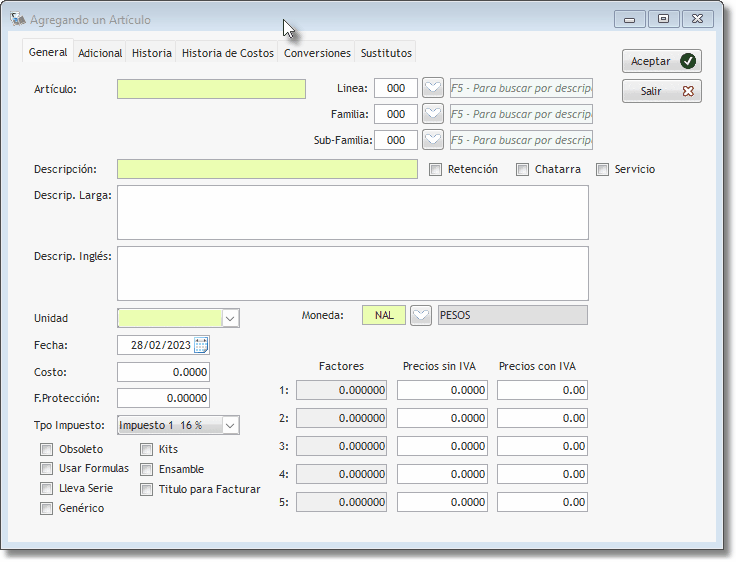This screenshot has height=562, width=736.
Task: Focus the Artículo input field
Action: [x=211, y=89]
